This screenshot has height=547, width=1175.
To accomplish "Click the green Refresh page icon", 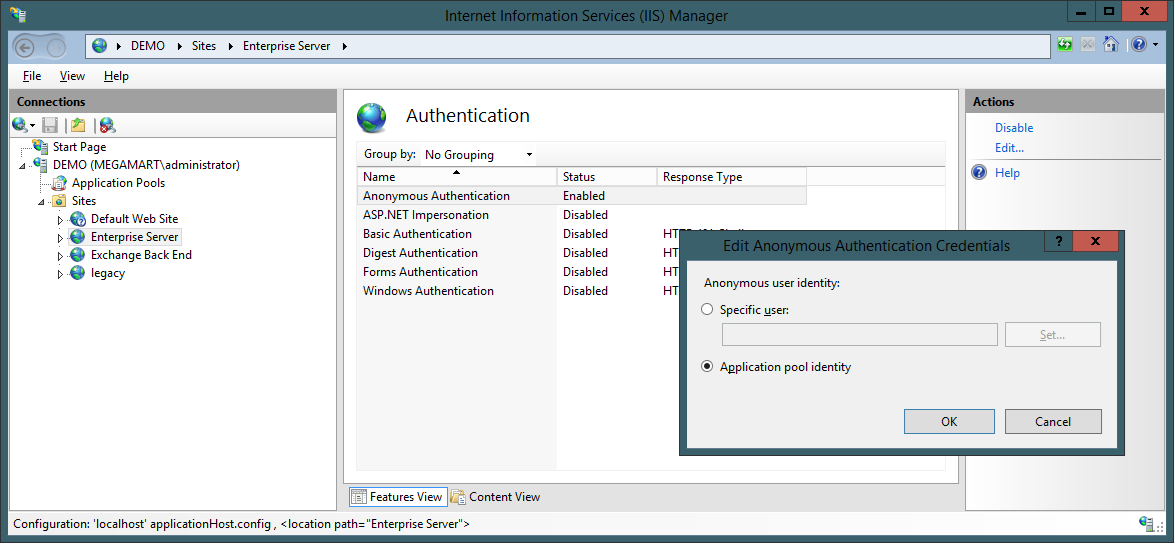I will [1065, 45].
